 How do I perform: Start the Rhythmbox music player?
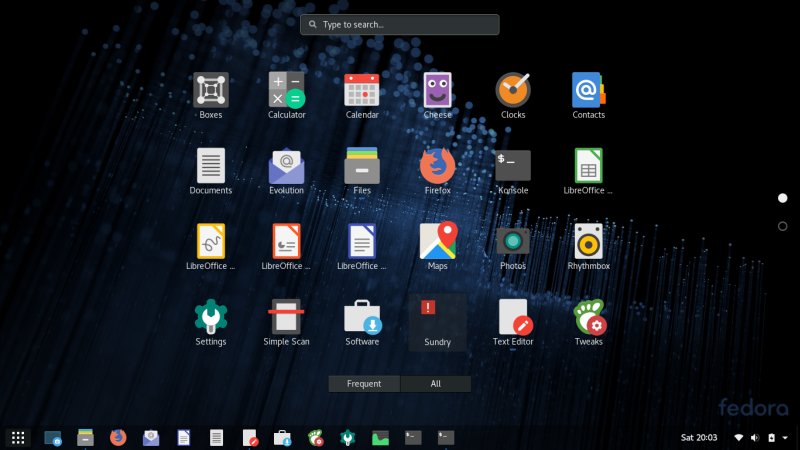pos(588,247)
